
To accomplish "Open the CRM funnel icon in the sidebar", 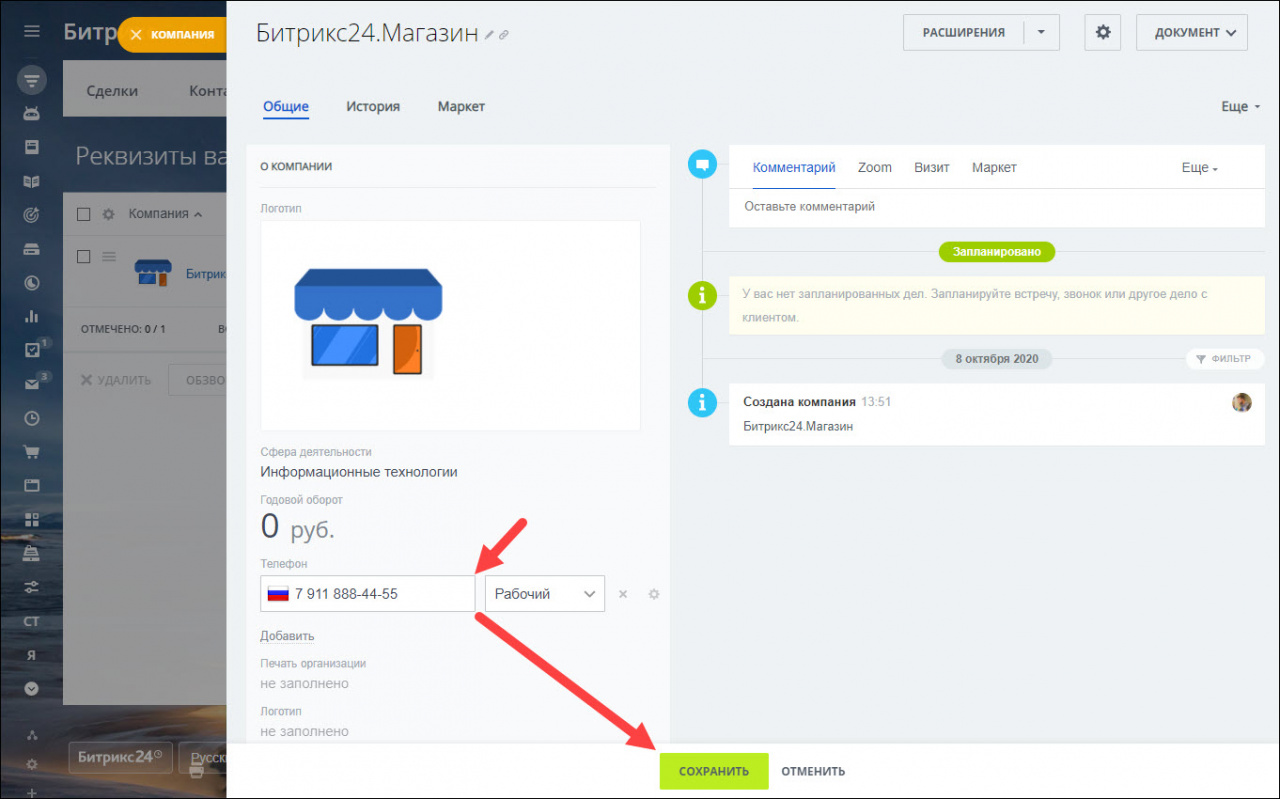I will [32, 80].
